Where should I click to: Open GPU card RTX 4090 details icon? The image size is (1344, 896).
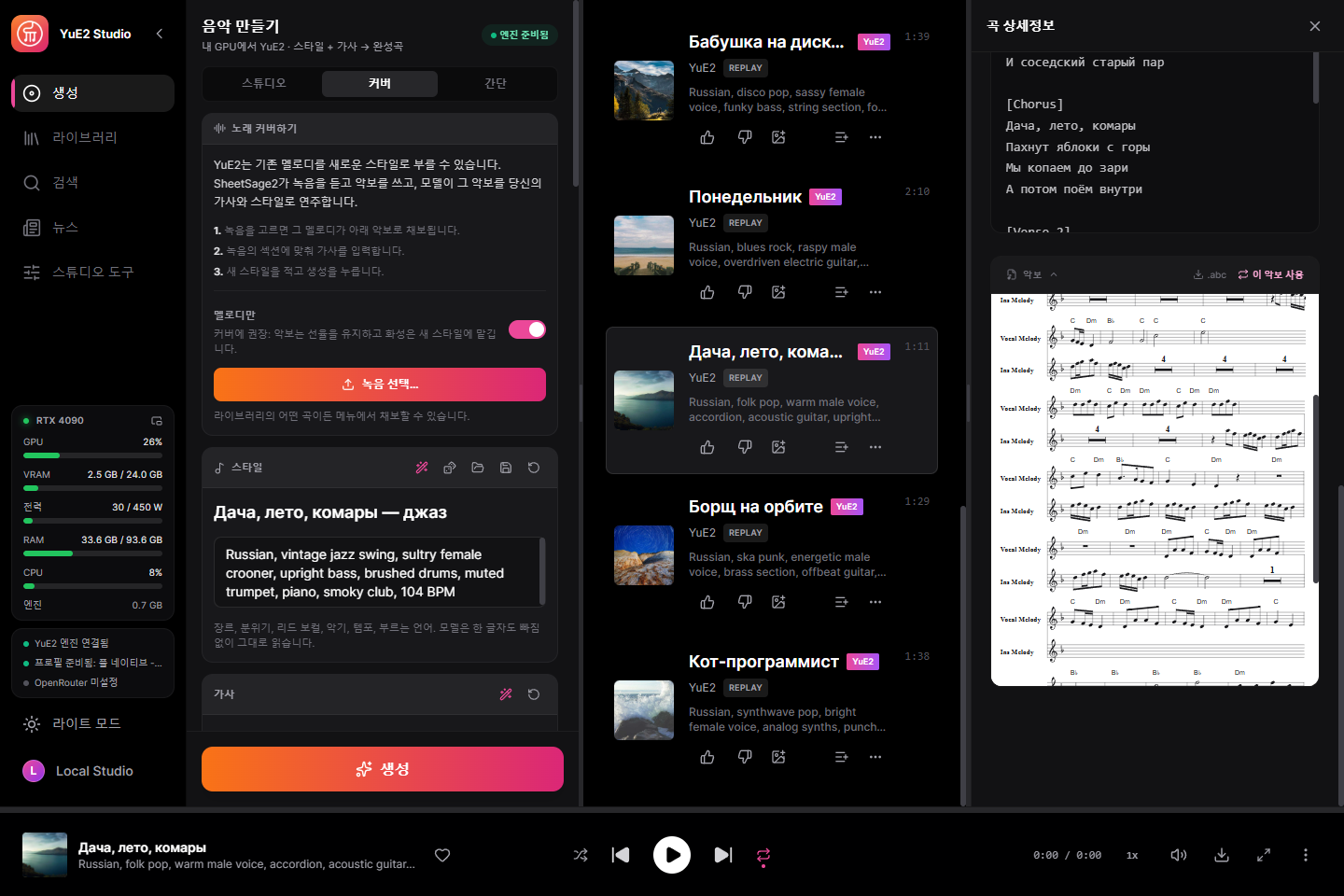tap(157, 421)
